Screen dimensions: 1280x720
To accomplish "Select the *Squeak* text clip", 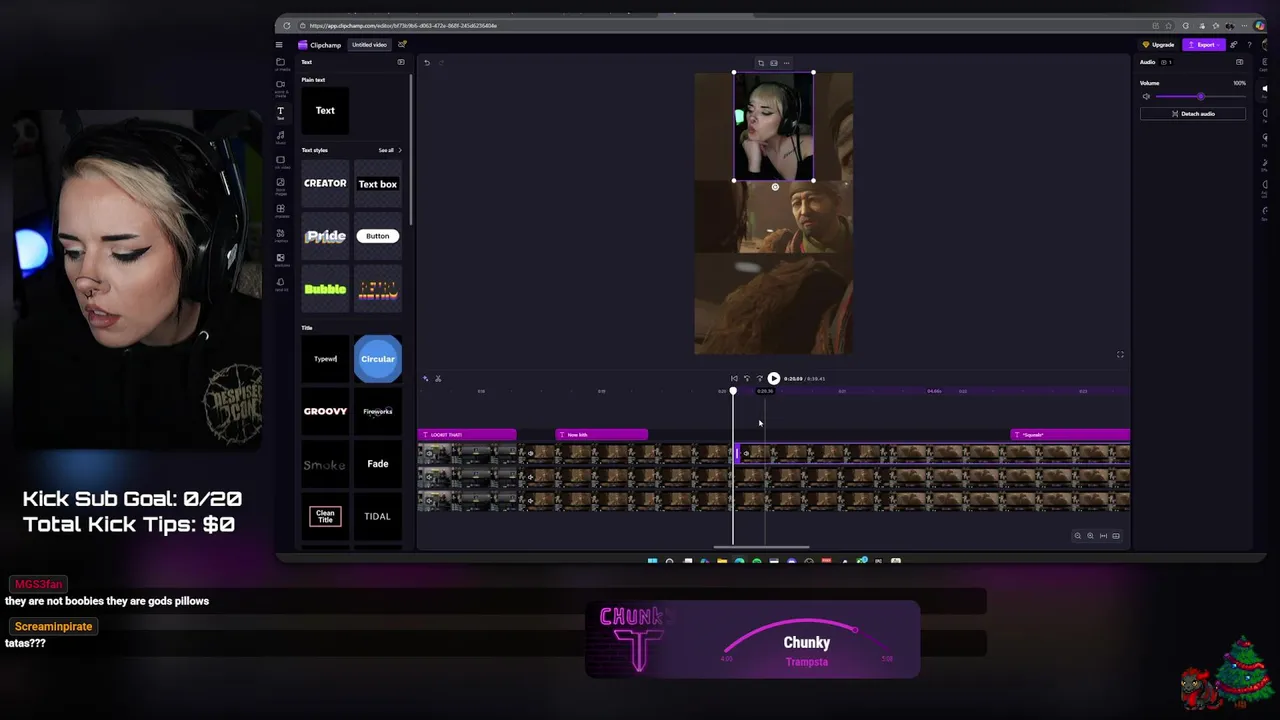I will [x=1071, y=435].
